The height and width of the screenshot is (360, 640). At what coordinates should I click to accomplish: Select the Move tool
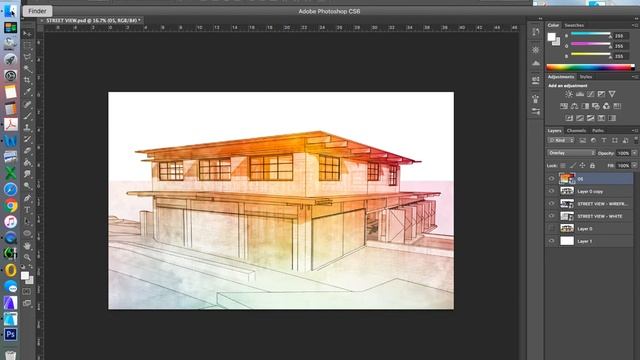point(27,33)
